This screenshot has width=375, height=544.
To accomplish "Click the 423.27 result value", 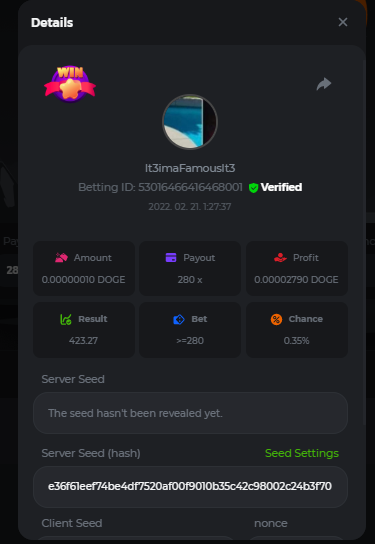I will tap(83, 341).
